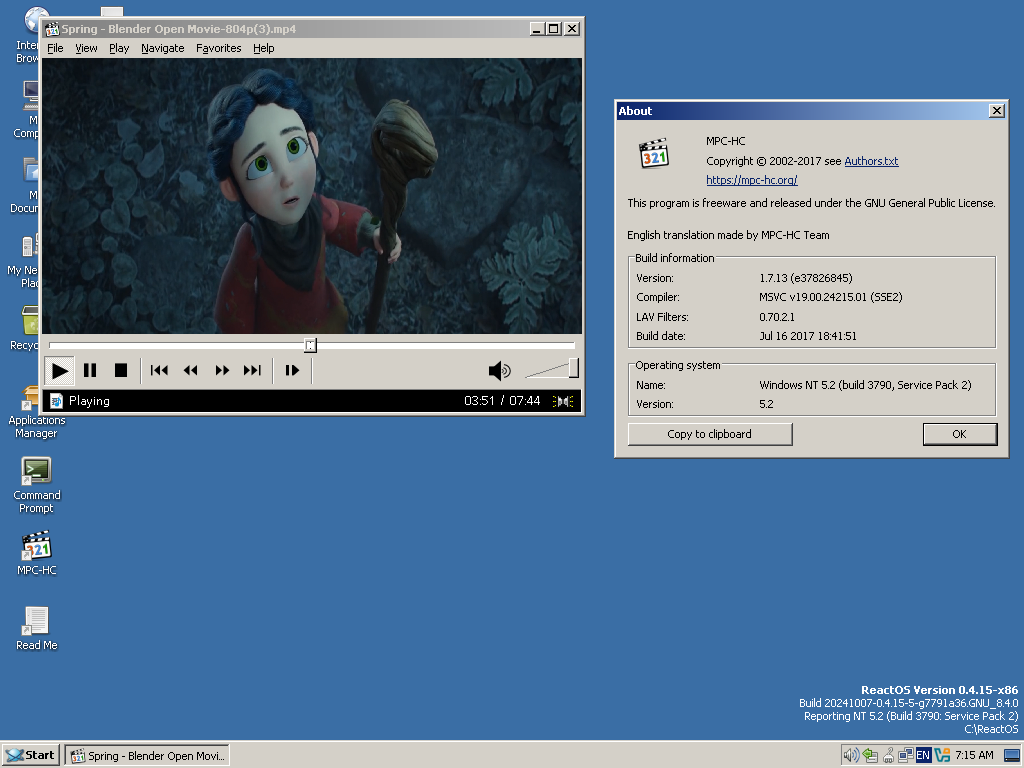Image resolution: width=1024 pixels, height=768 pixels.
Task: Open the Favorites menu
Action: (x=218, y=48)
